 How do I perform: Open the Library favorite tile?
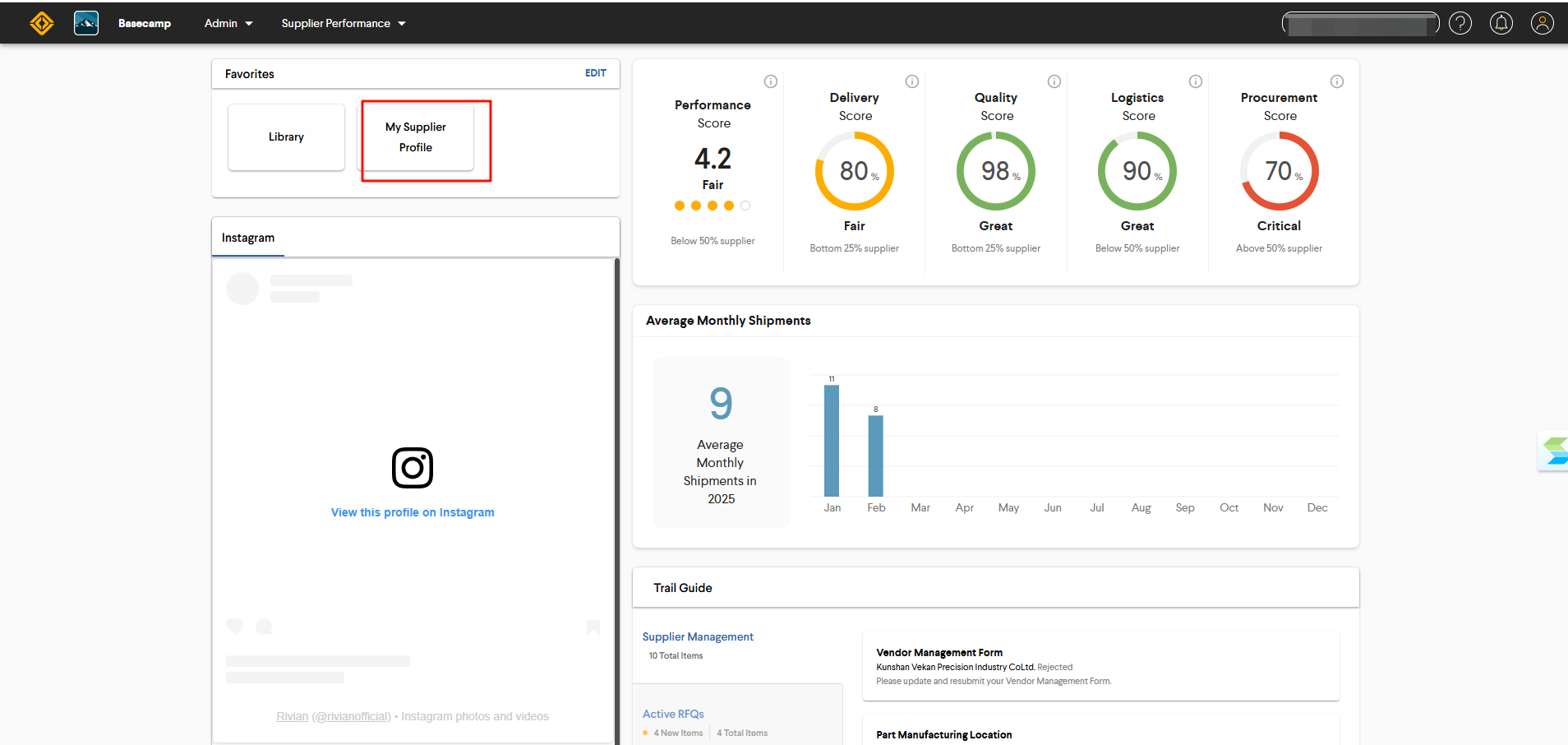click(286, 137)
